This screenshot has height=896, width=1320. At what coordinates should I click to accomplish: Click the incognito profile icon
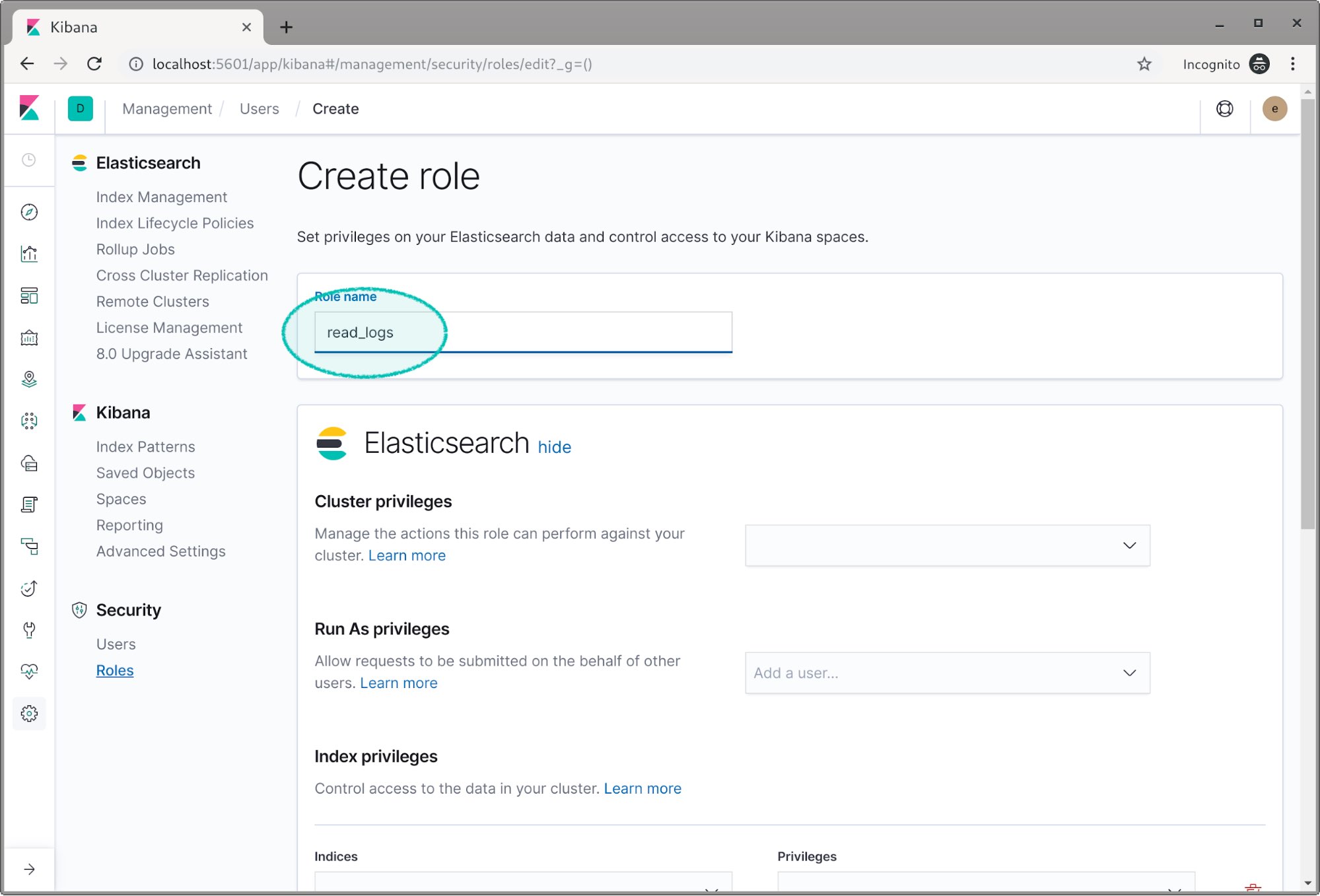tap(1261, 64)
